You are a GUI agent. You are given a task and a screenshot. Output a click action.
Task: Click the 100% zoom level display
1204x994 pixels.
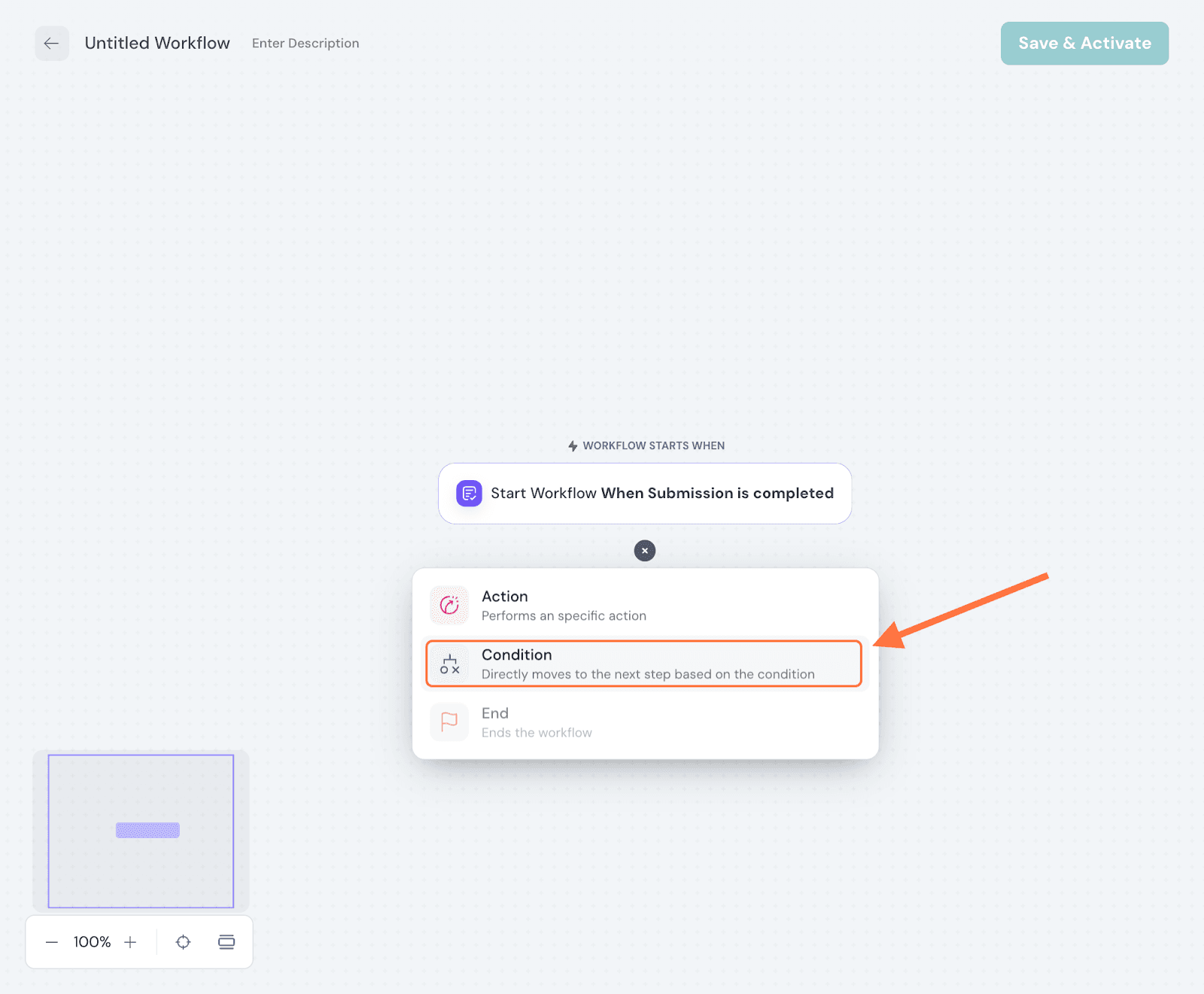[x=92, y=942]
